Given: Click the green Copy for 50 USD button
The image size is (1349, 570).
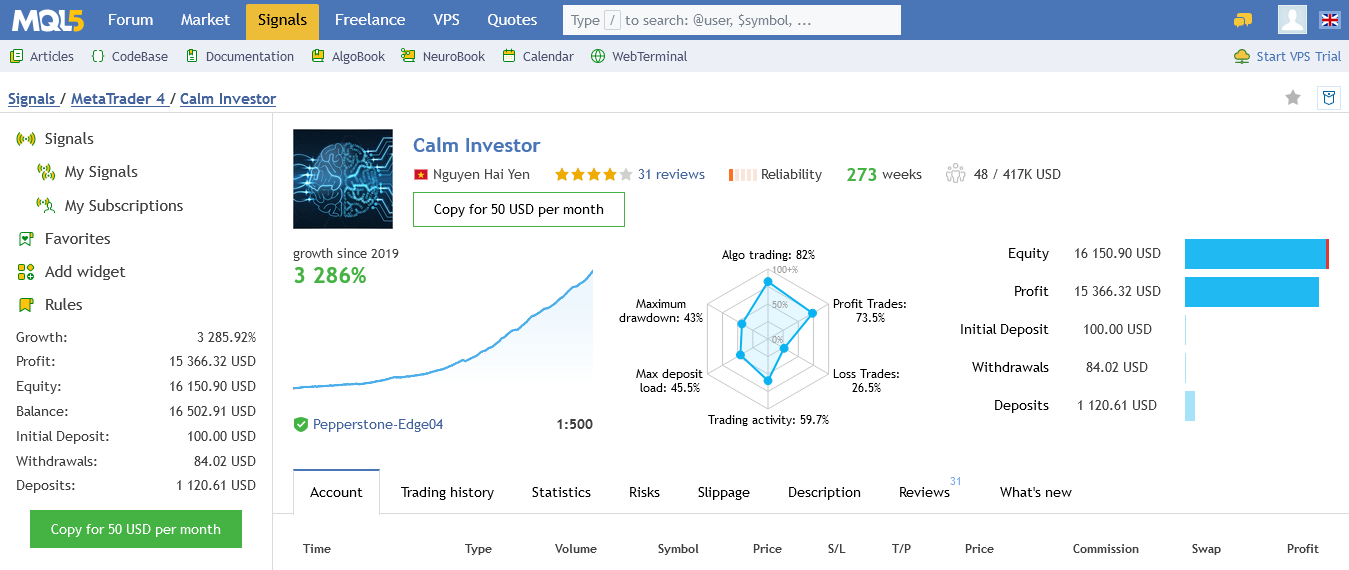Looking at the screenshot, I should pos(136,529).
